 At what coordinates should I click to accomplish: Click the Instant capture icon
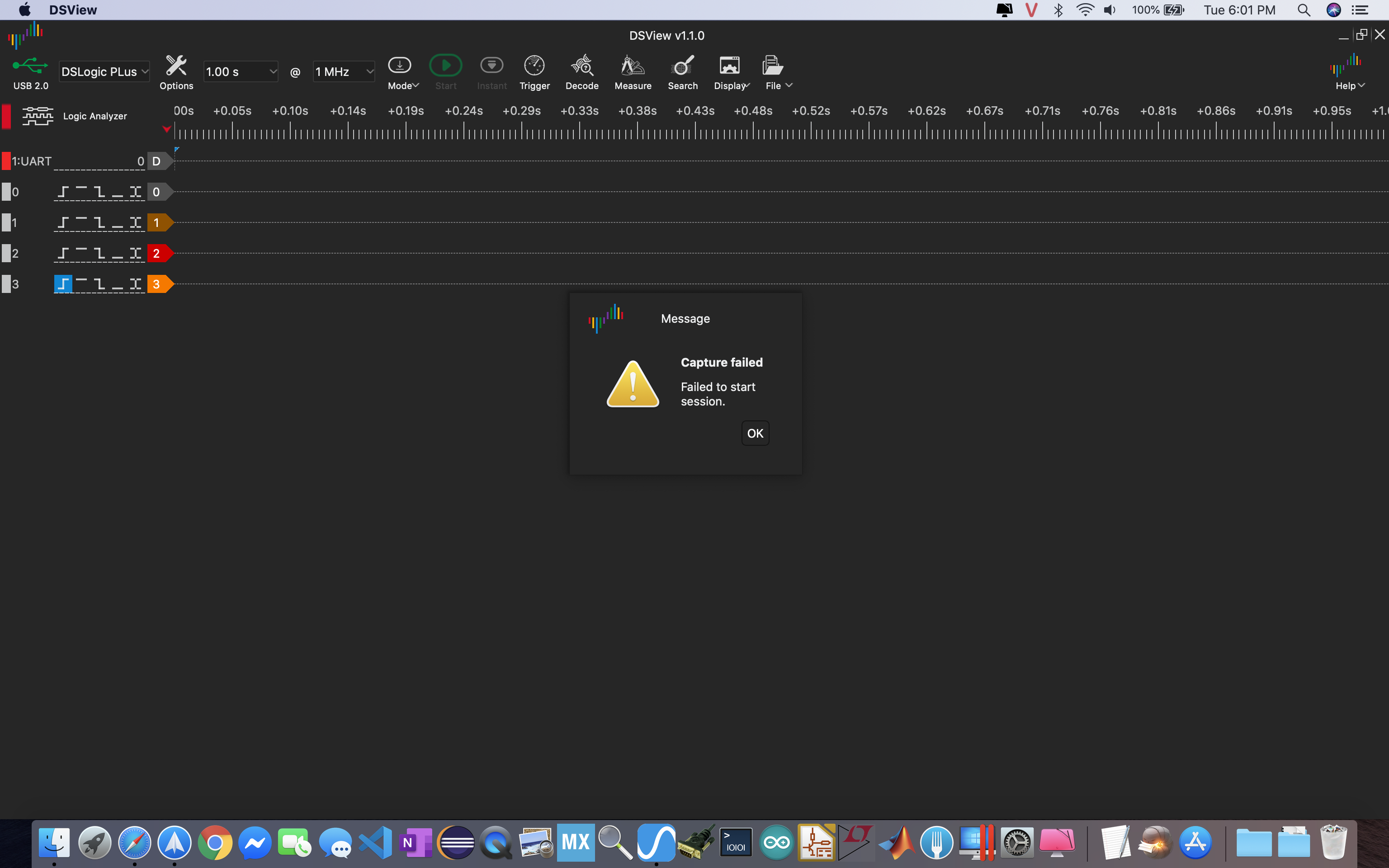point(491,71)
